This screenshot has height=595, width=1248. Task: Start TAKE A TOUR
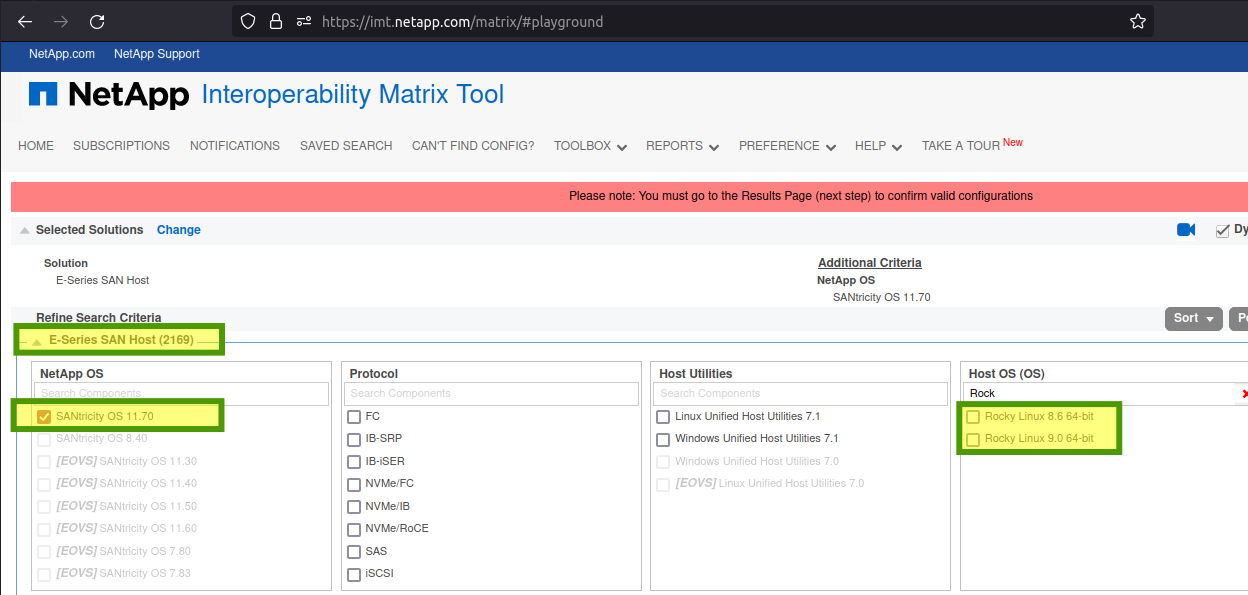(x=961, y=146)
